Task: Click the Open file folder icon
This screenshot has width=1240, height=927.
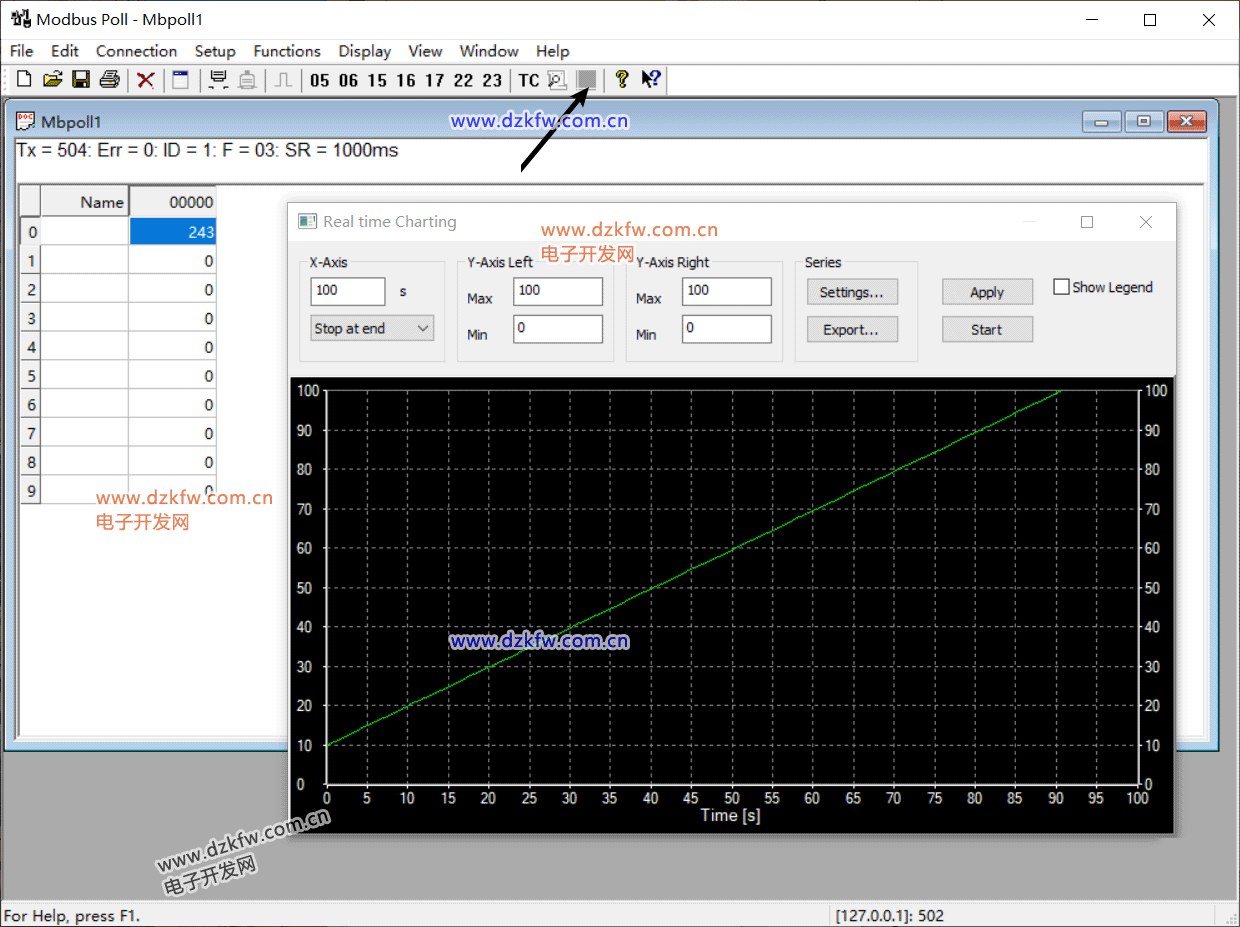Action: 53,80
